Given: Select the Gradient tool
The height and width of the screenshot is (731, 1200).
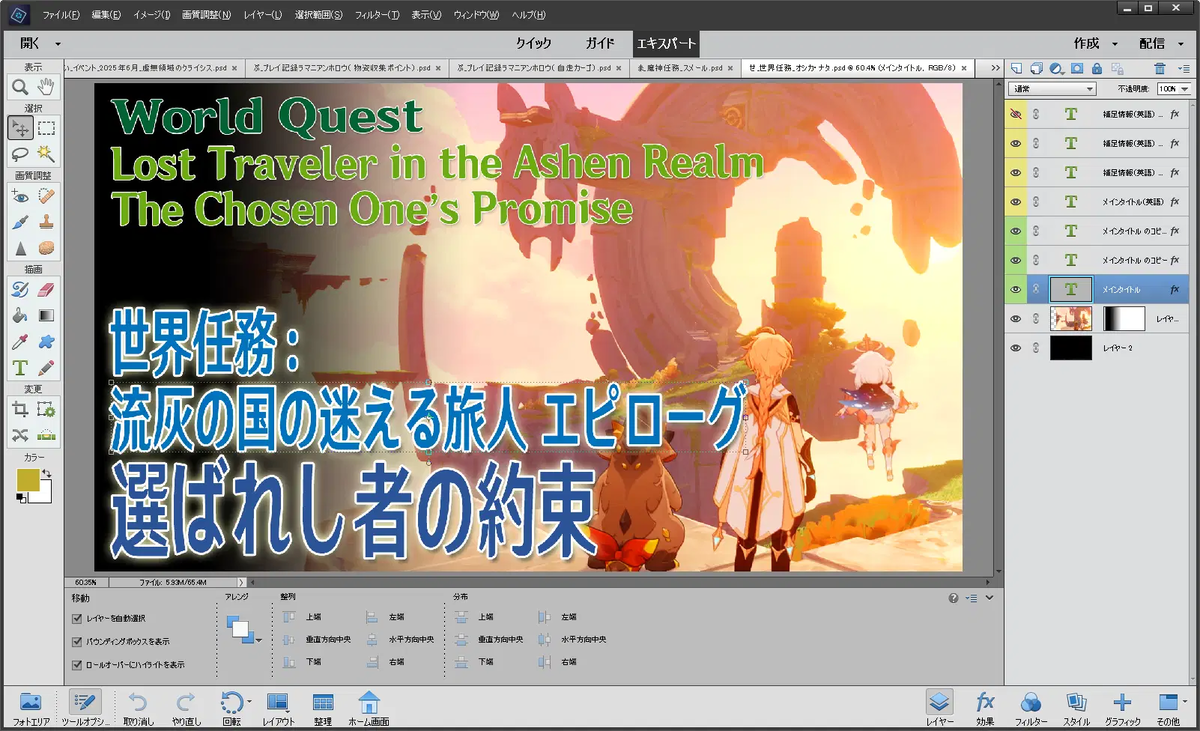Looking at the screenshot, I should click(46, 315).
